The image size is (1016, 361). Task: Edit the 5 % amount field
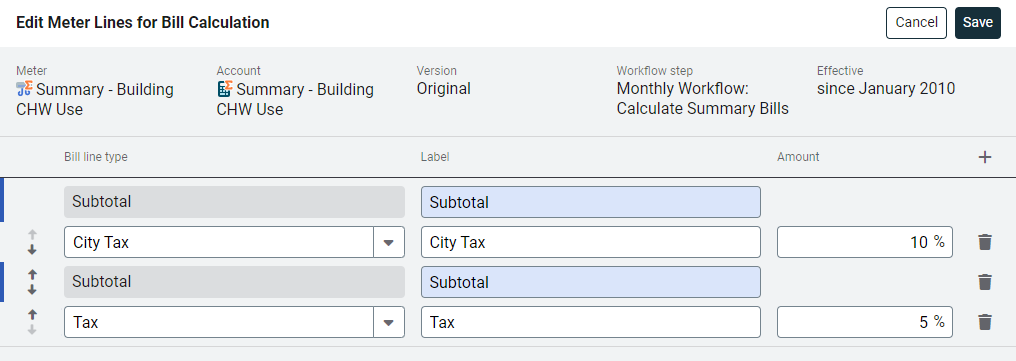[x=864, y=322]
